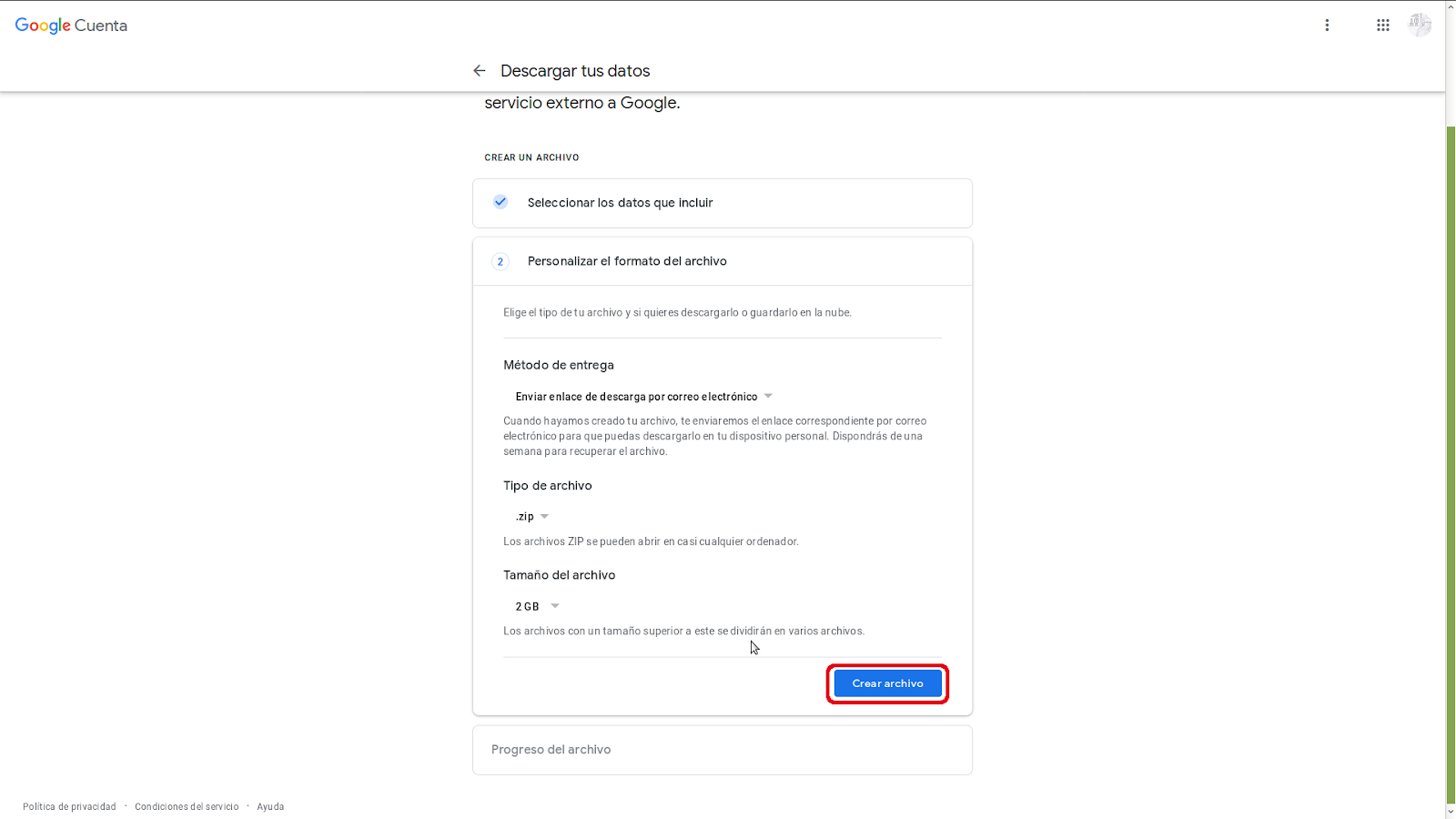This screenshot has height=819, width=1456.
Task: Open the .zip file type dropdown
Action: point(531,516)
